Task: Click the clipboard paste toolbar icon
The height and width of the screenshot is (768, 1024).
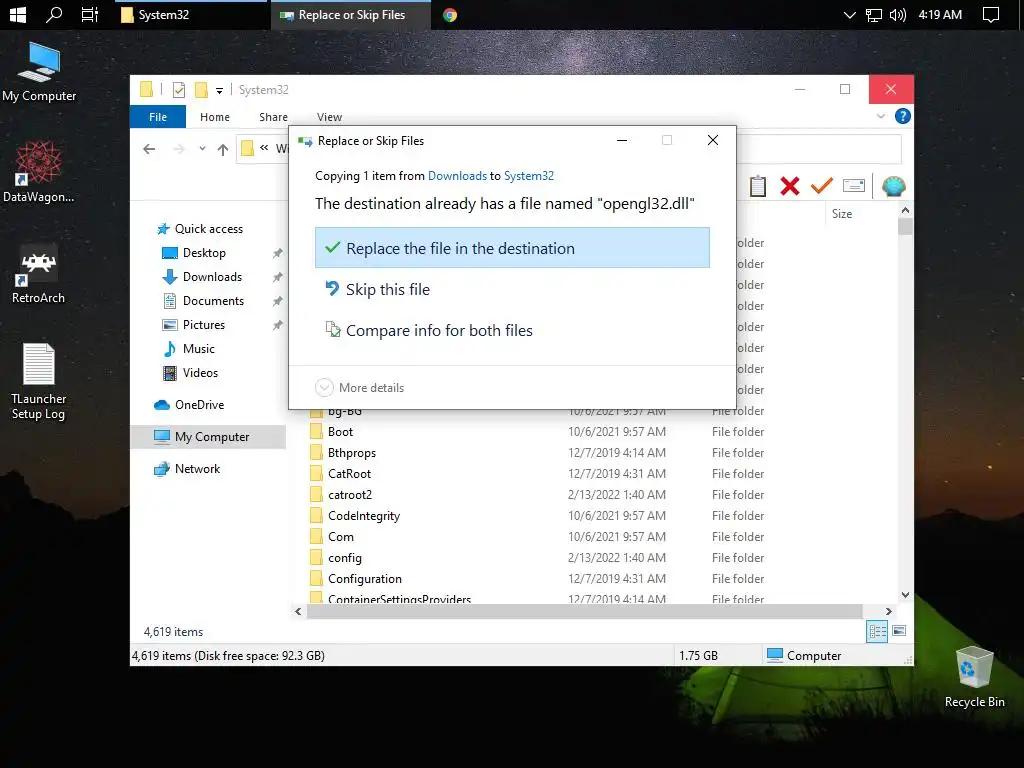Action: 758,186
